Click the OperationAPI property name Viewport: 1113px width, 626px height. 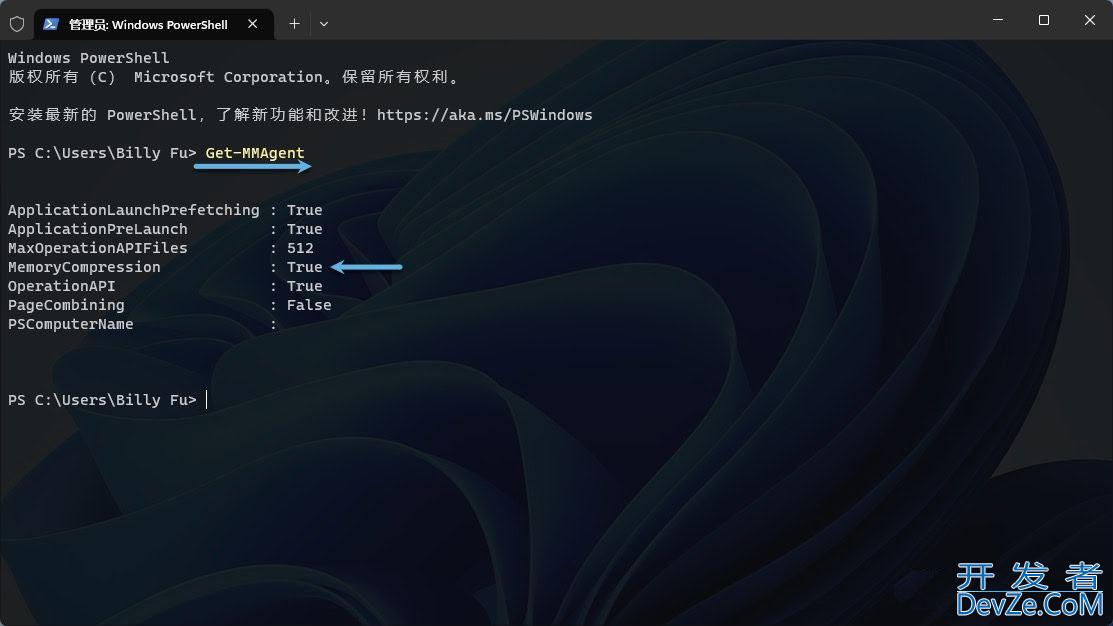point(62,286)
